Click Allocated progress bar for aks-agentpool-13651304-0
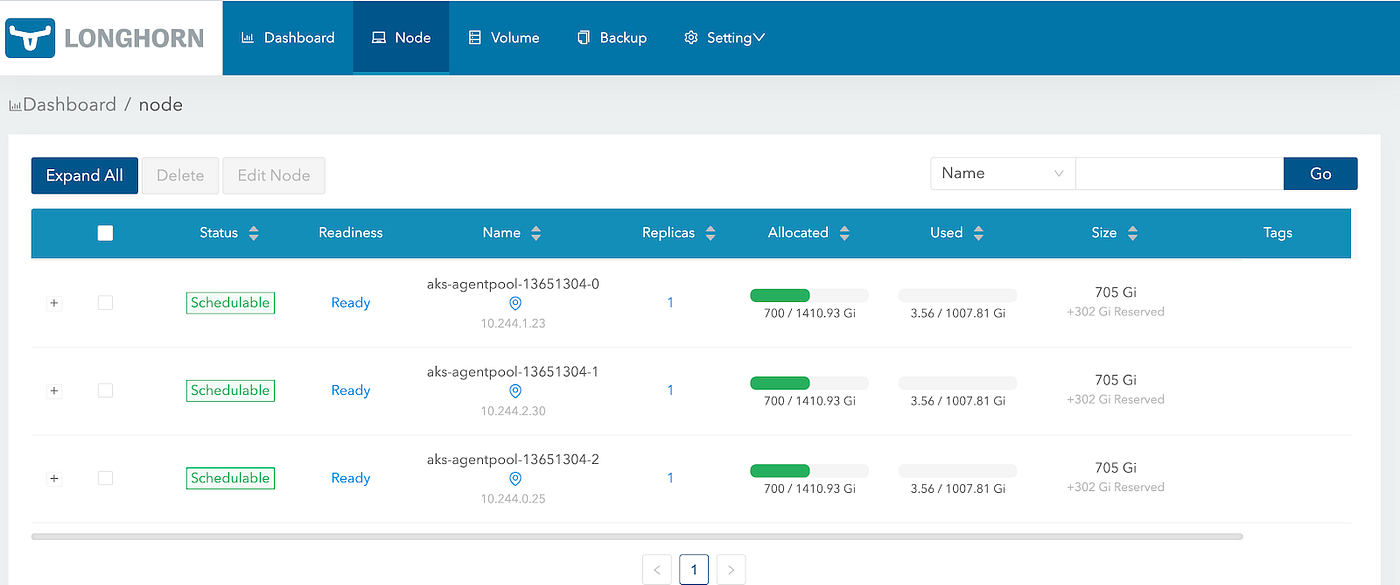The height and width of the screenshot is (585, 1400). pos(810,295)
